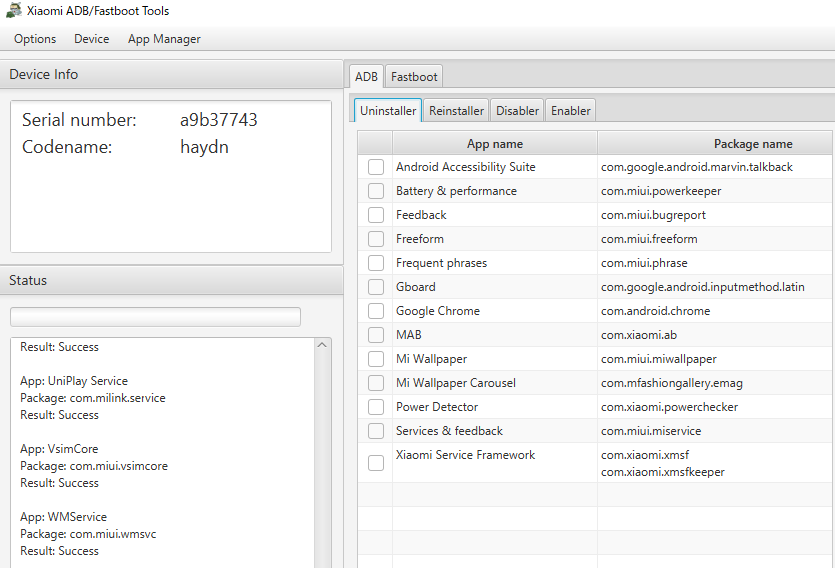Click package com.xiaomi.ab
Image resolution: width=835 pixels, height=568 pixels.
pyautogui.click(x=639, y=335)
